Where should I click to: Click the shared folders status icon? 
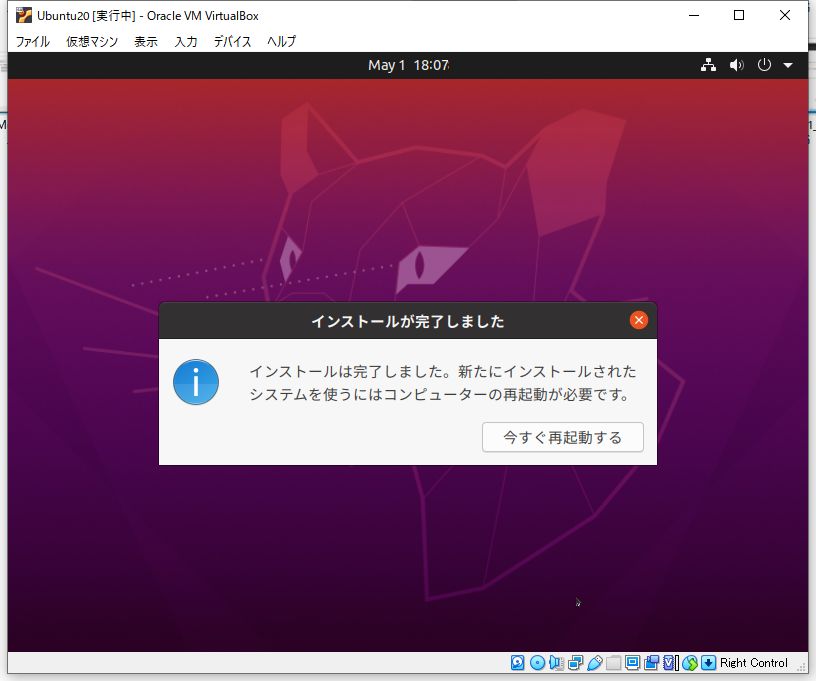[614, 662]
